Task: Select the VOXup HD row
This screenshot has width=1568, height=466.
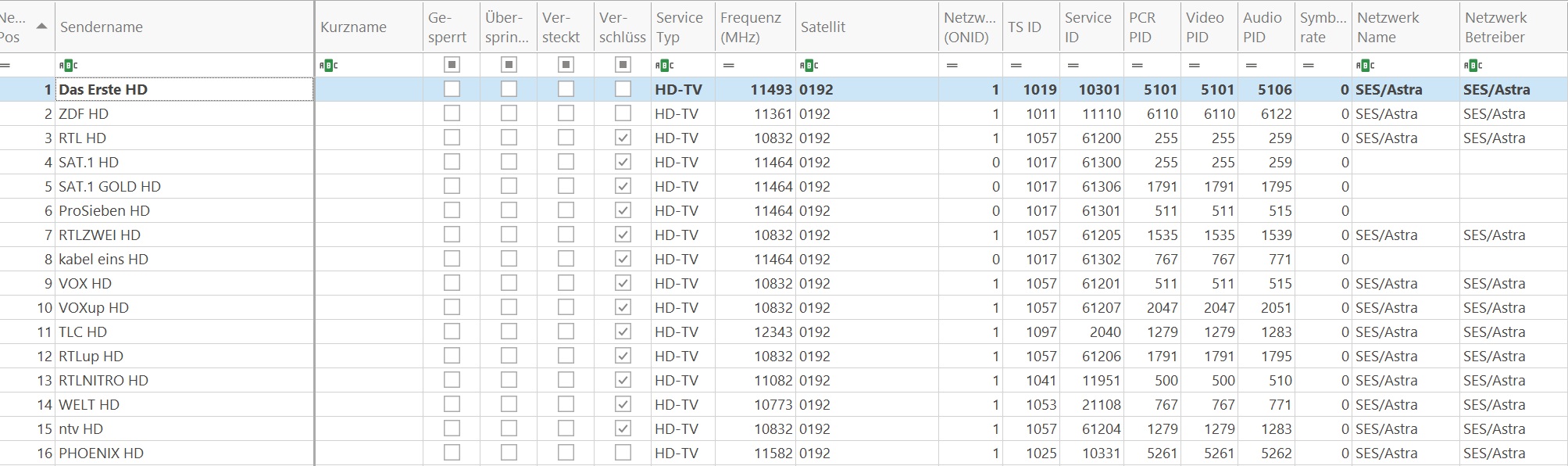Action: (x=784, y=307)
